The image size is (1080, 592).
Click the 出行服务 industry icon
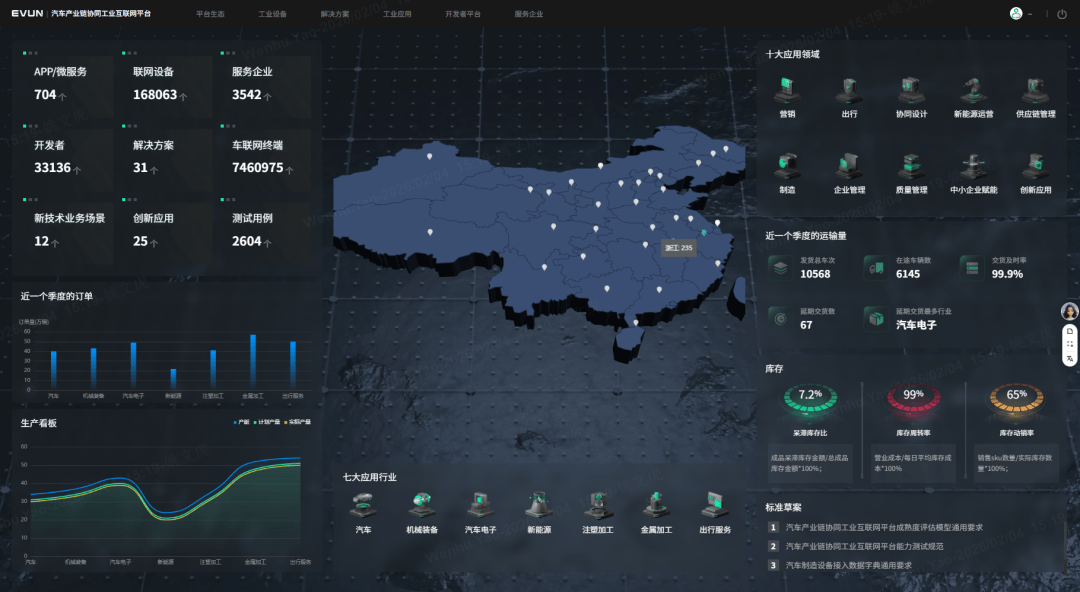[714, 505]
